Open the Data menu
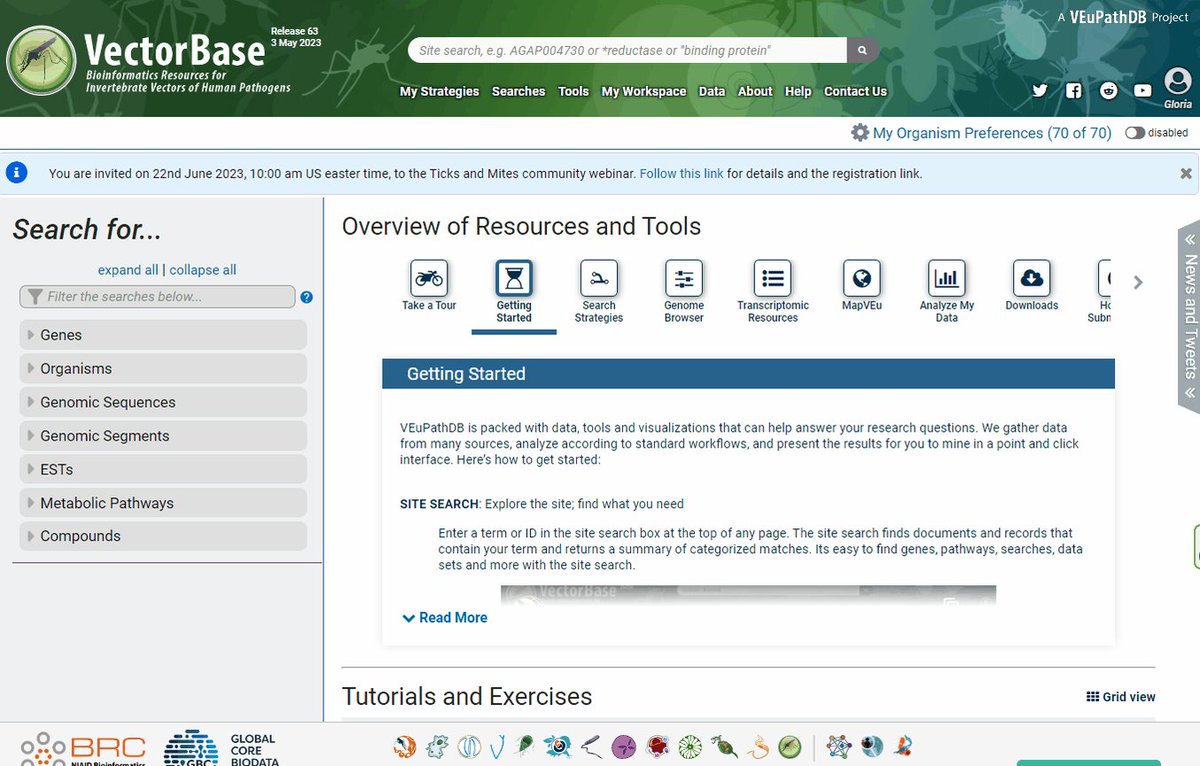The width and height of the screenshot is (1200, 766). (x=712, y=91)
